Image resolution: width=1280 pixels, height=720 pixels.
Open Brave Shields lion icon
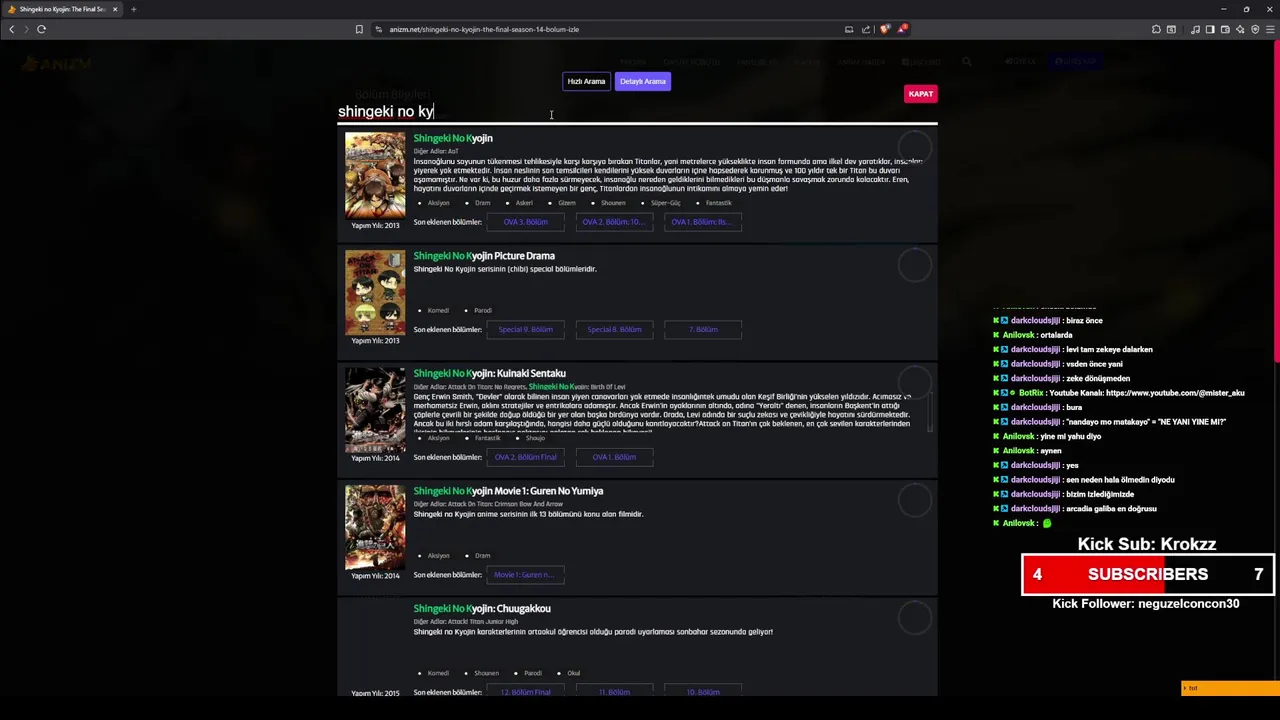click(x=885, y=29)
